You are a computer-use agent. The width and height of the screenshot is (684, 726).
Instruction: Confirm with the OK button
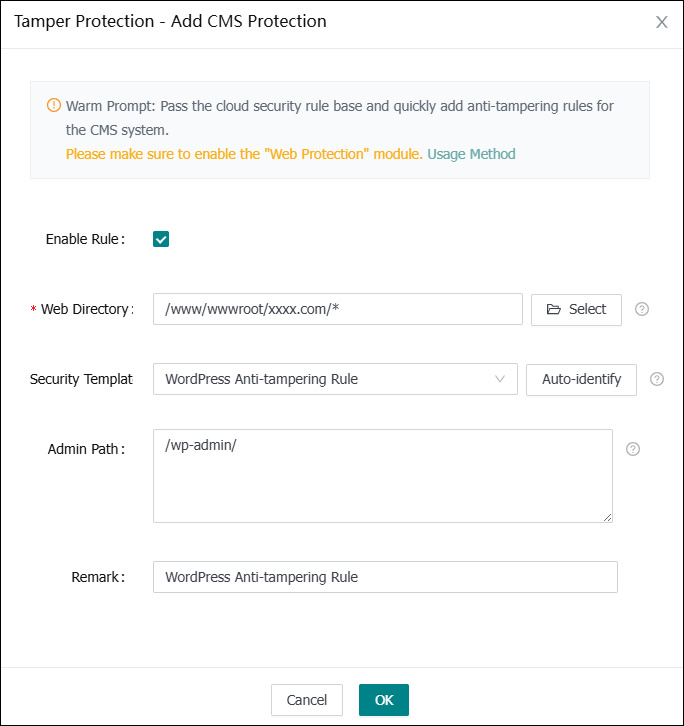[384, 700]
